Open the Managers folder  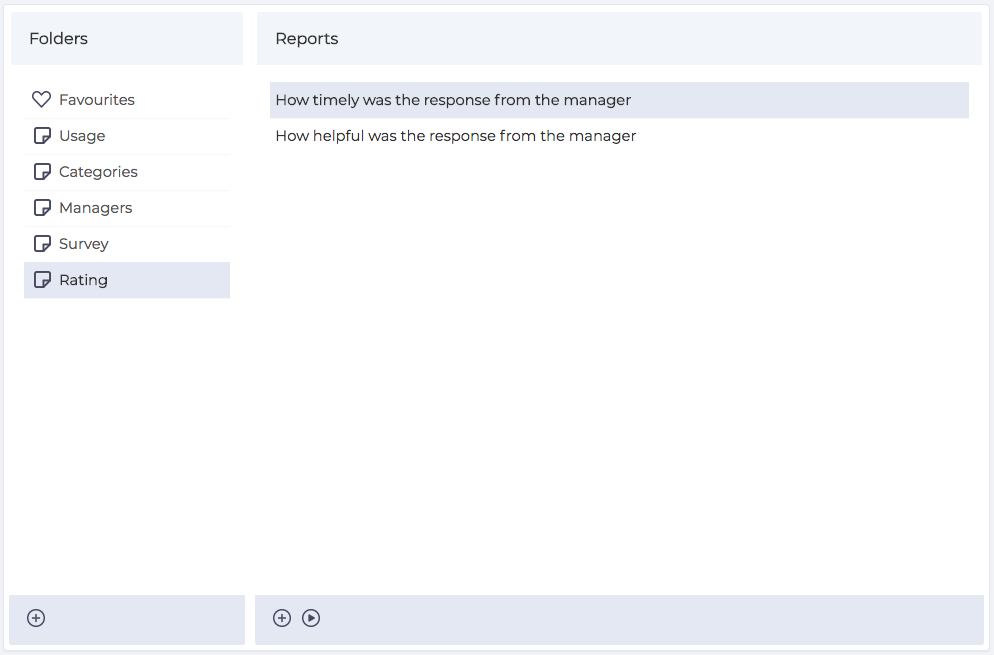(x=97, y=207)
